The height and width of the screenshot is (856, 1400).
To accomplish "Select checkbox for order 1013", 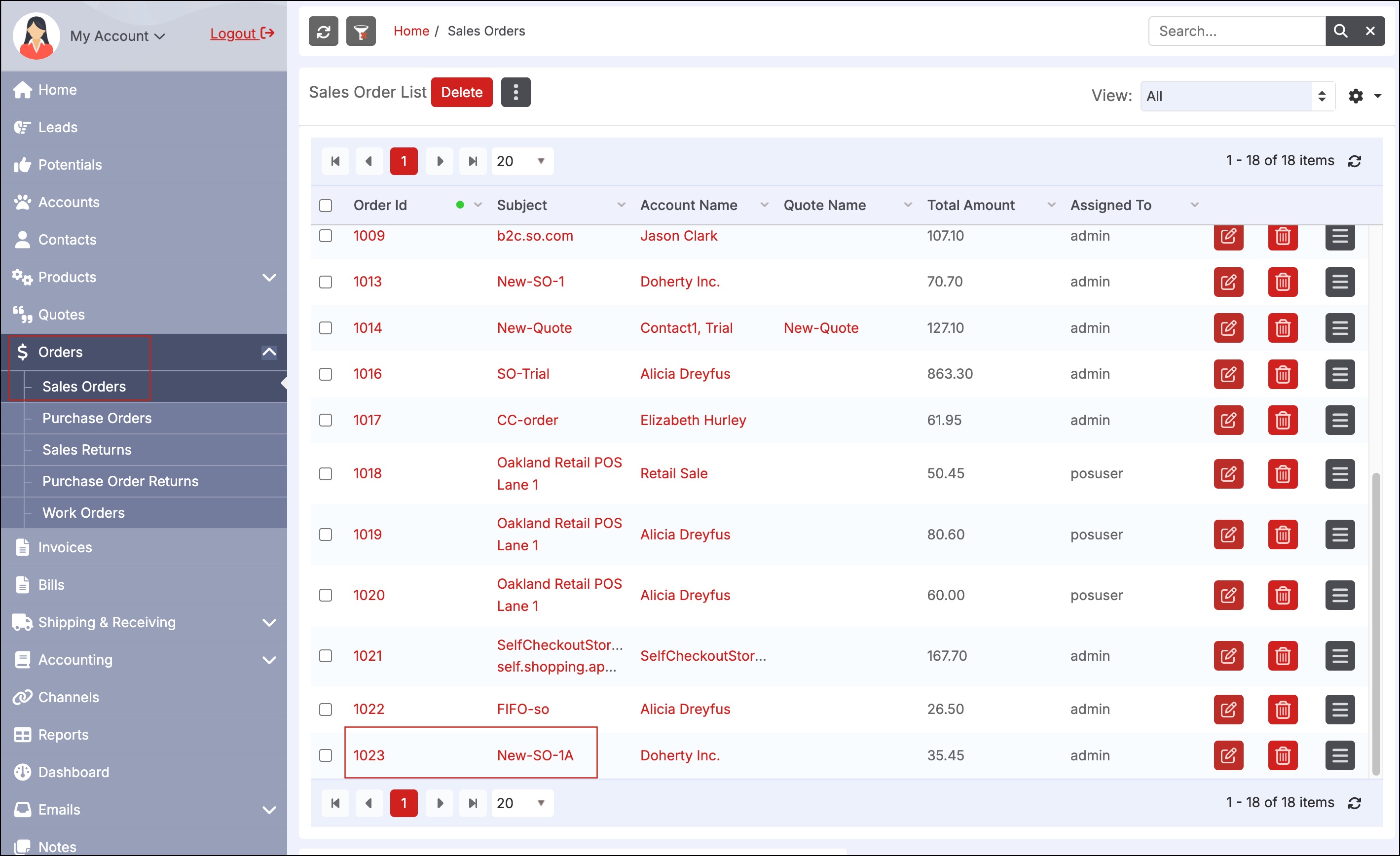I will coord(326,282).
